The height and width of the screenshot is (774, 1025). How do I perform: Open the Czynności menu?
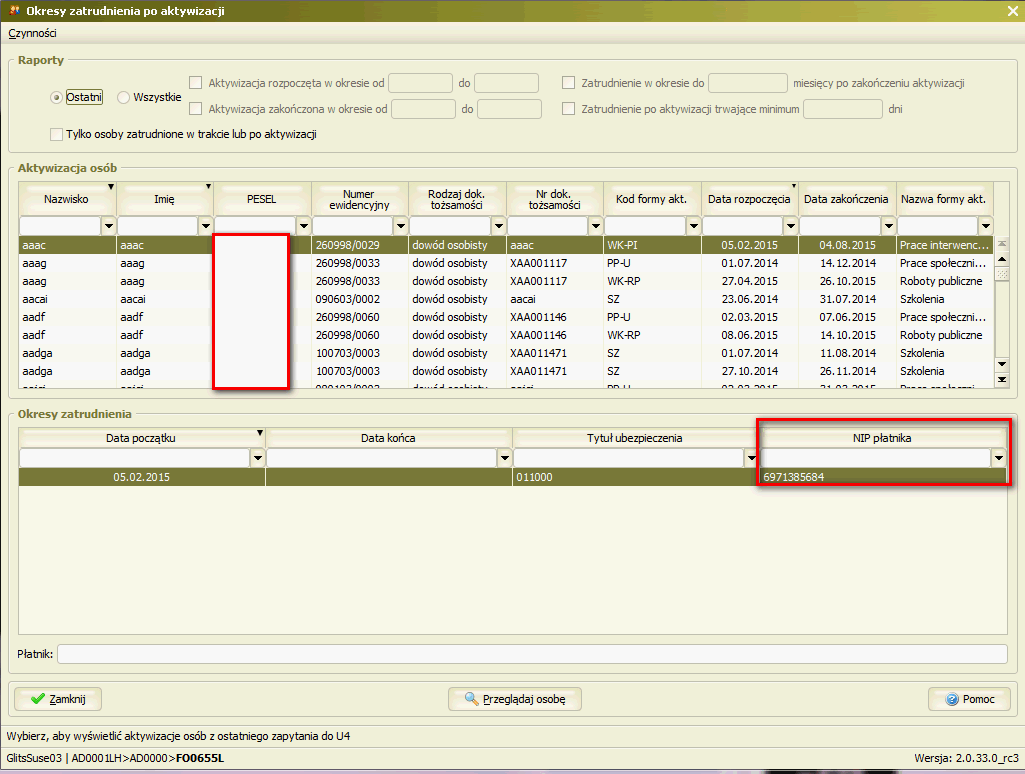(x=32, y=33)
